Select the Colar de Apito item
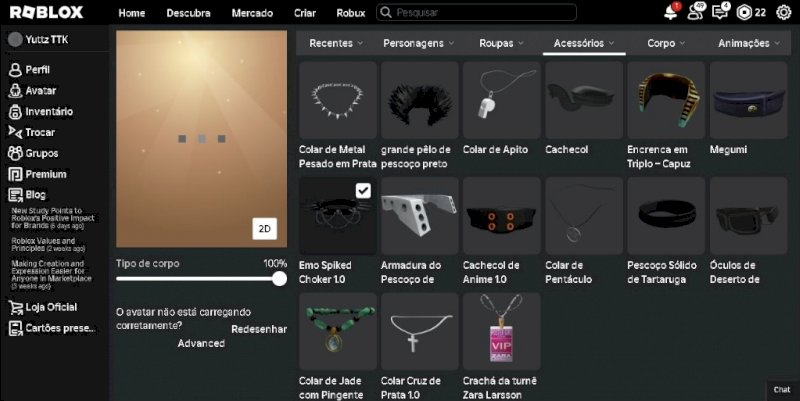Viewport: 800px width, 401px height. click(502, 100)
